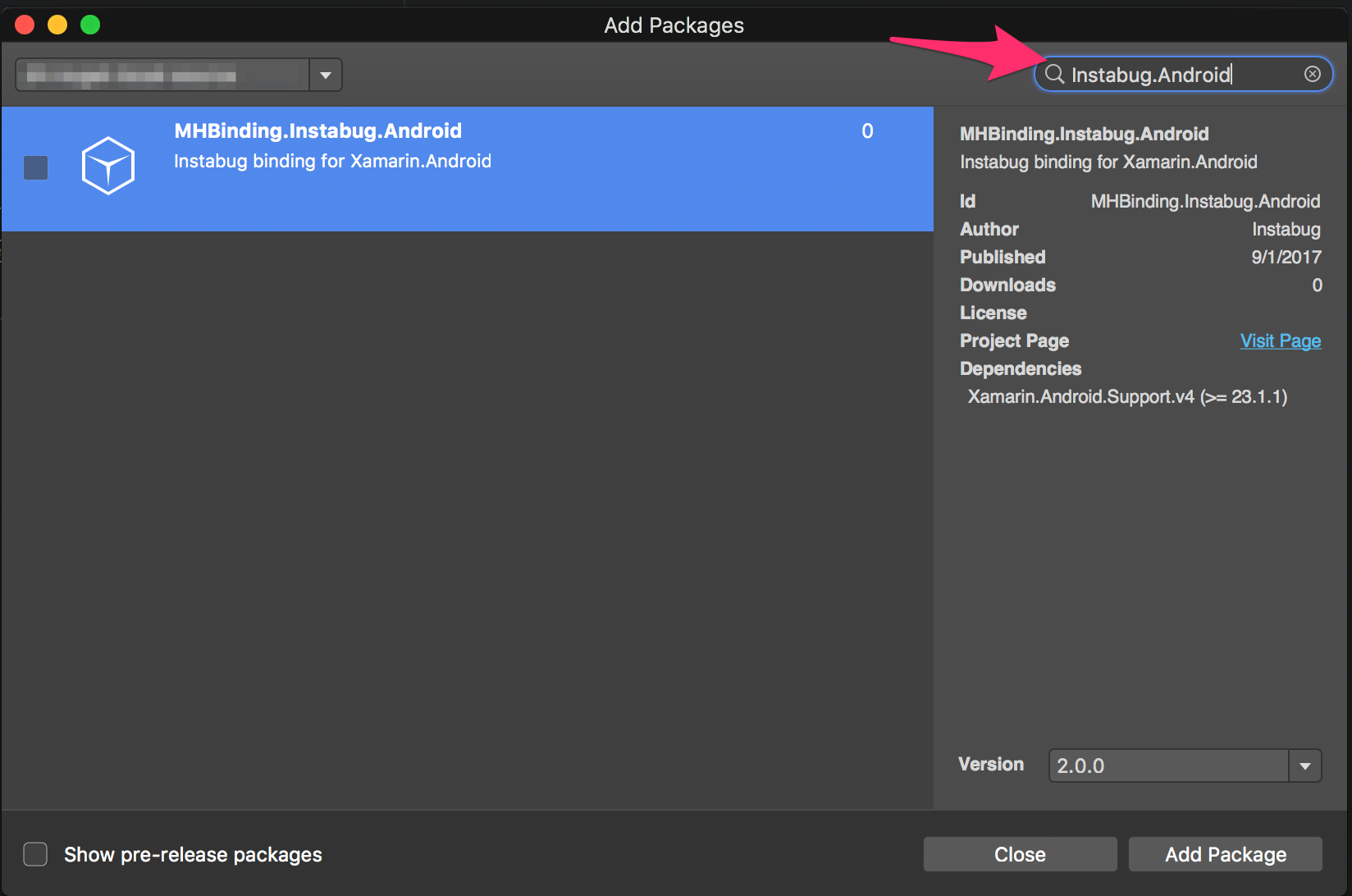The image size is (1352, 896).
Task: Click the Dependencies label
Action: click(1021, 368)
